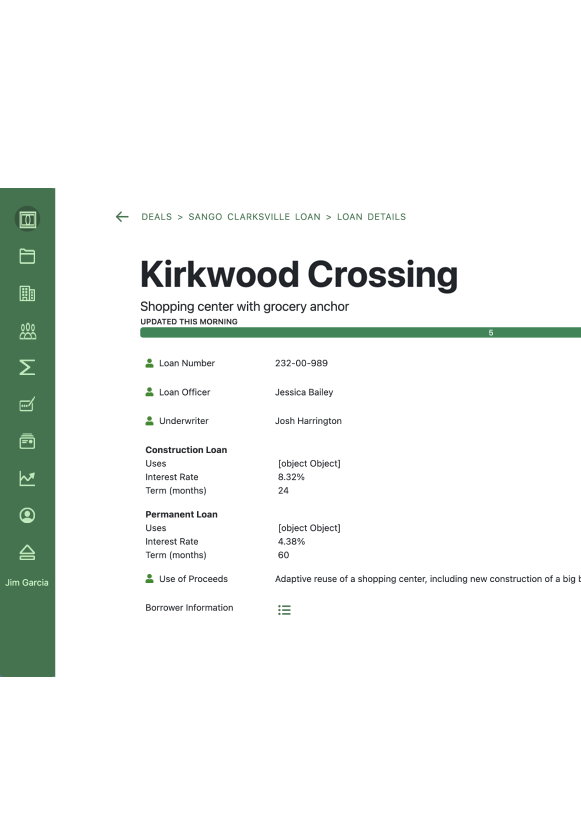Select the wallet card icon in the sidebar
This screenshot has height=819, width=581.
27,441
